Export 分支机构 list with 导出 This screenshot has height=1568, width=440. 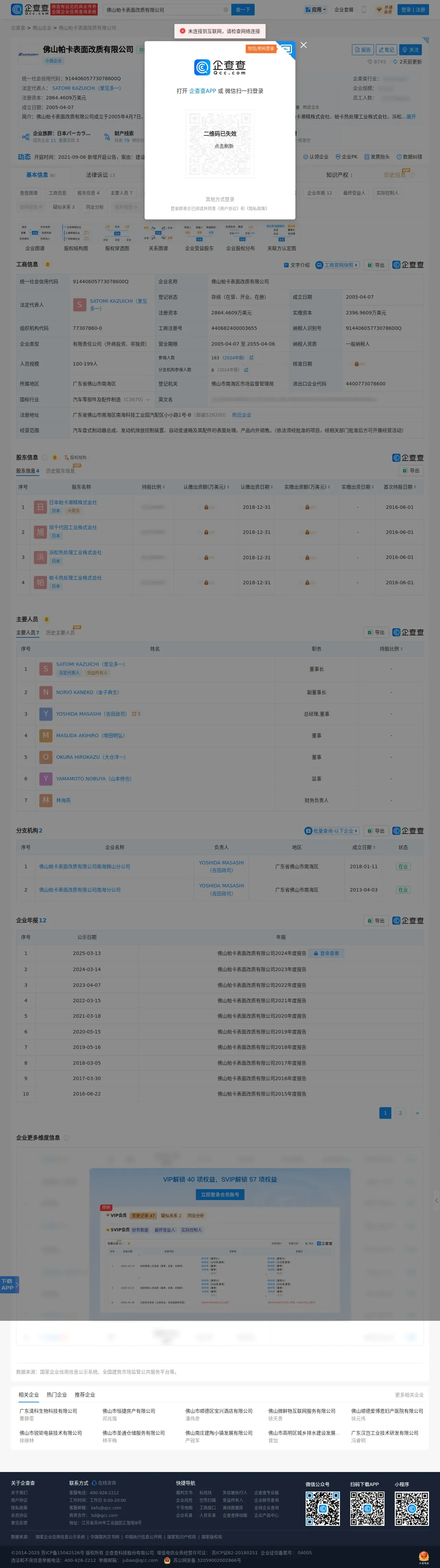pos(377,831)
